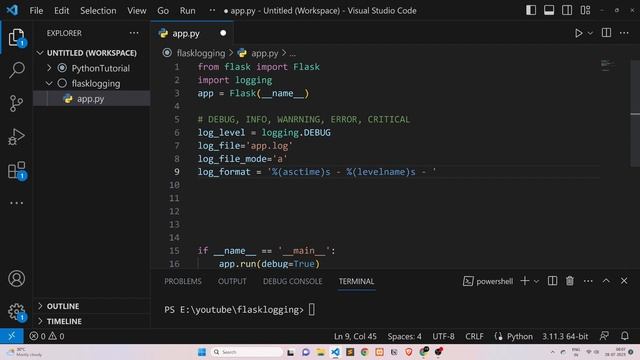Screen dimensions: 640x360
Task: Split the editor to the right
Action: (606, 33)
